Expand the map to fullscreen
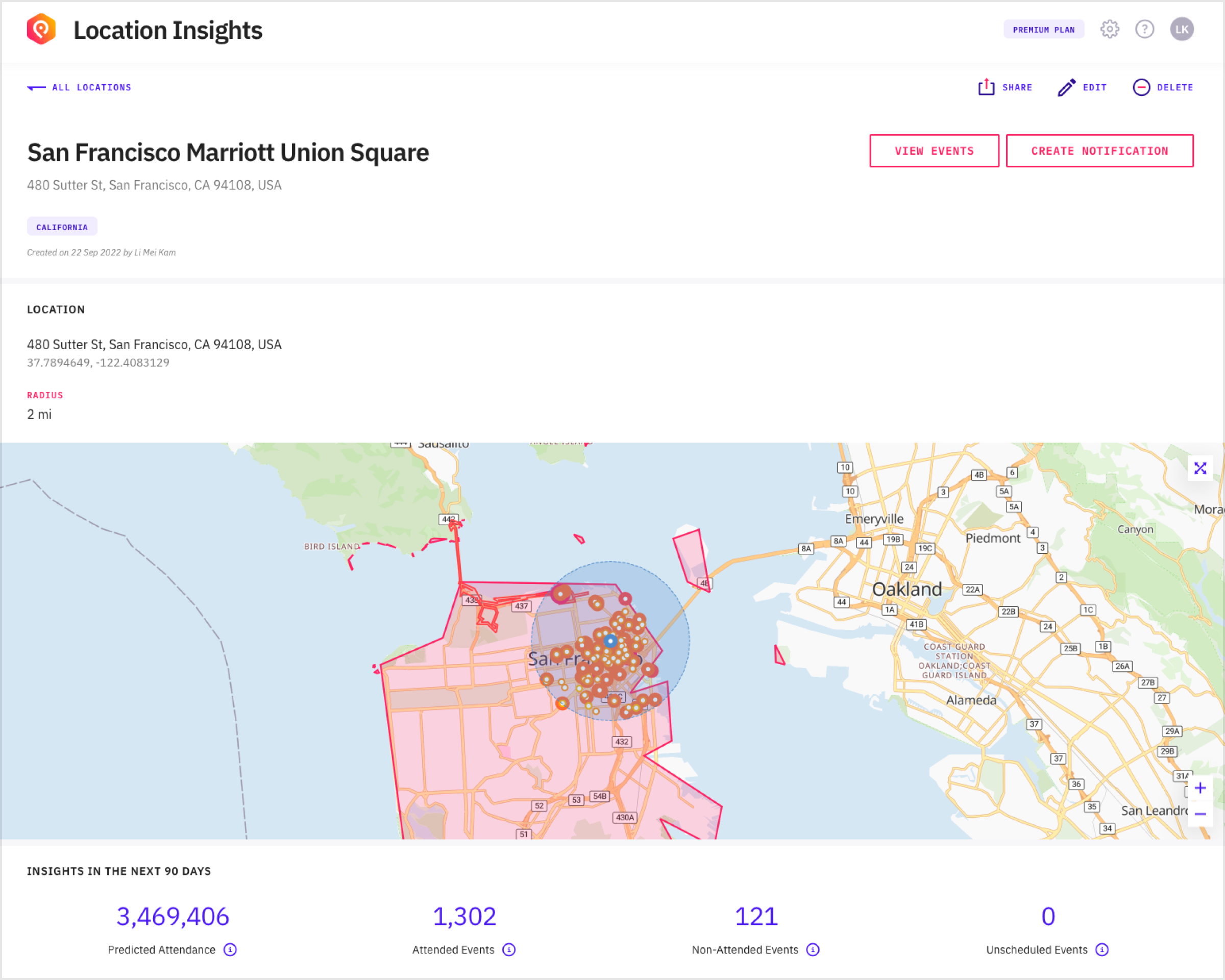 1199,468
